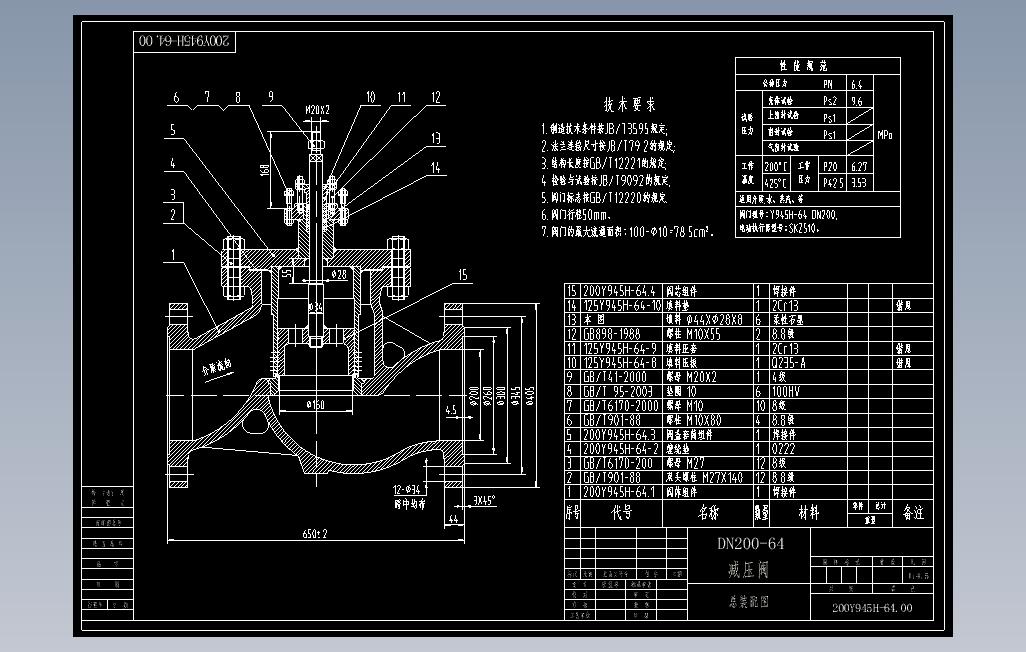
Task: Click the 'MPa' unit cell
Action: pos(885,135)
